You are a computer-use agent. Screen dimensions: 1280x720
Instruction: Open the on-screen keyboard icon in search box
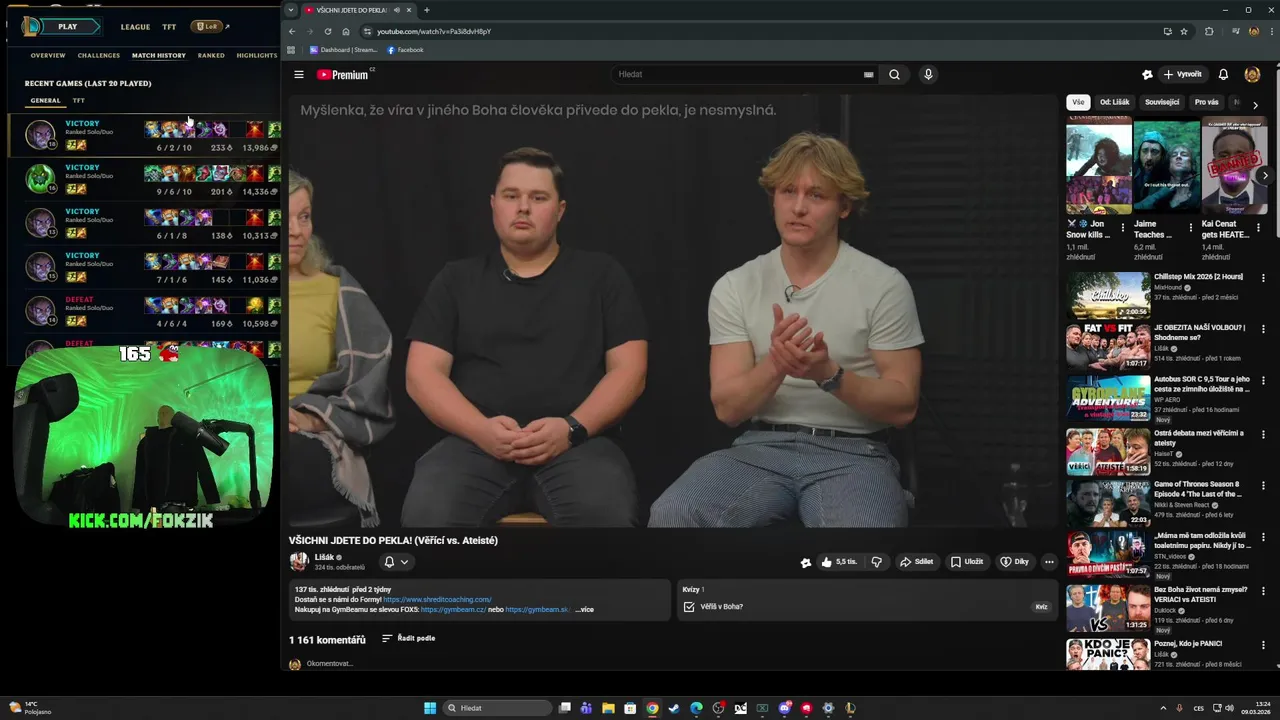[x=868, y=74]
